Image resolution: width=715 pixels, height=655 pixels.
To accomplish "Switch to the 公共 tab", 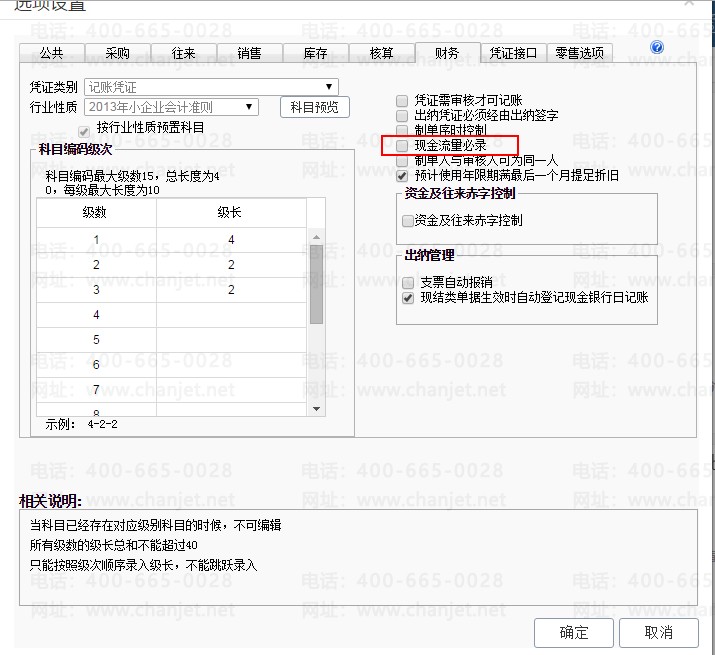I will (x=51, y=53).
